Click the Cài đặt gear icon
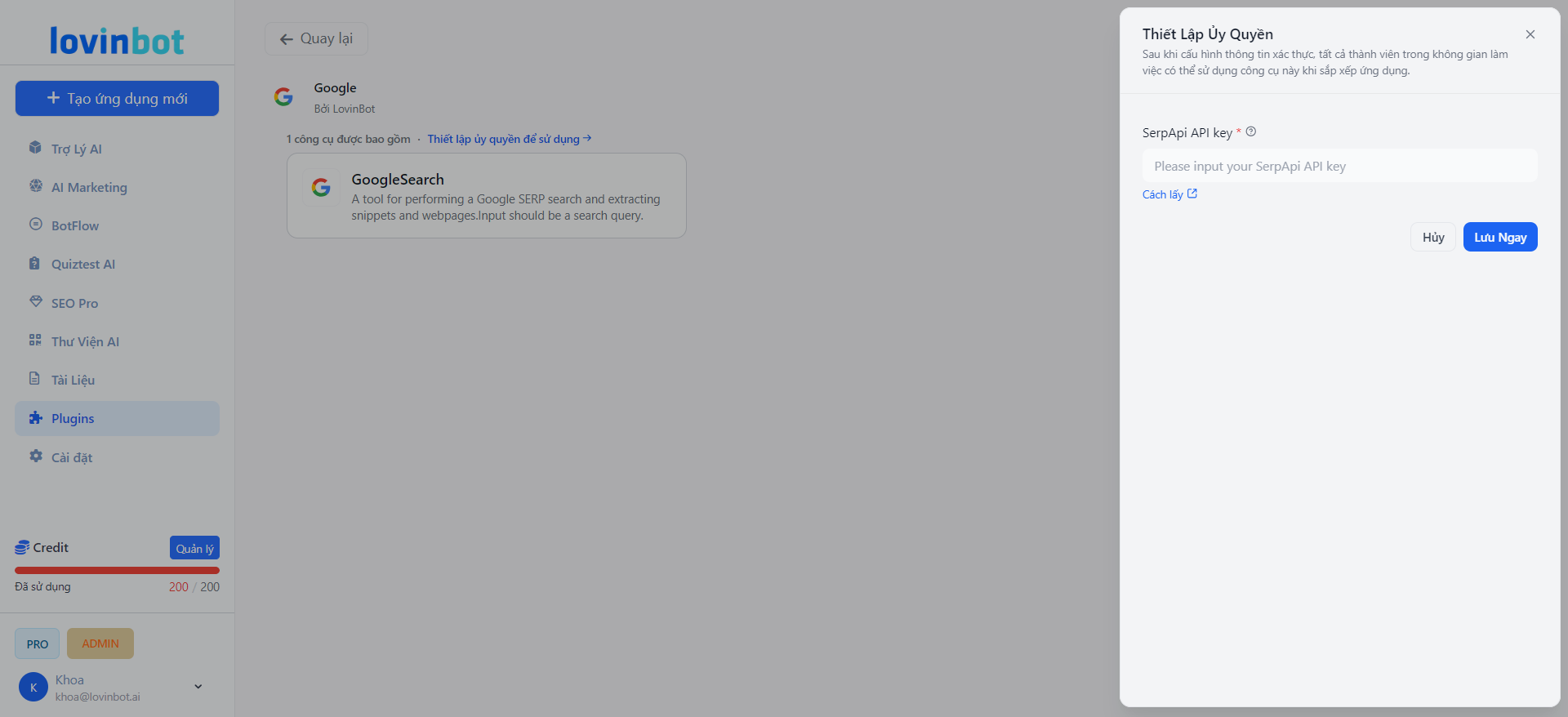Image resolution: width=1568 pixels, height=717 pixels. pyautogui.click(x=35, y=456)
